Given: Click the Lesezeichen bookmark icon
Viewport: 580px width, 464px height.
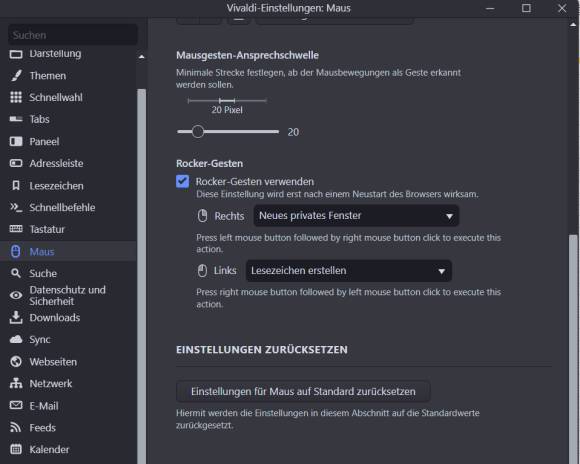Looking at the screenshot, I should tap(16, 185).
